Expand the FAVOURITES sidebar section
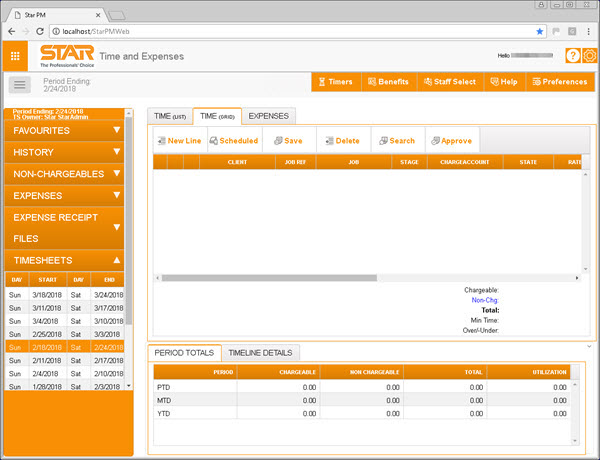This screenshot has height=460, width=600. click(64, 131)
